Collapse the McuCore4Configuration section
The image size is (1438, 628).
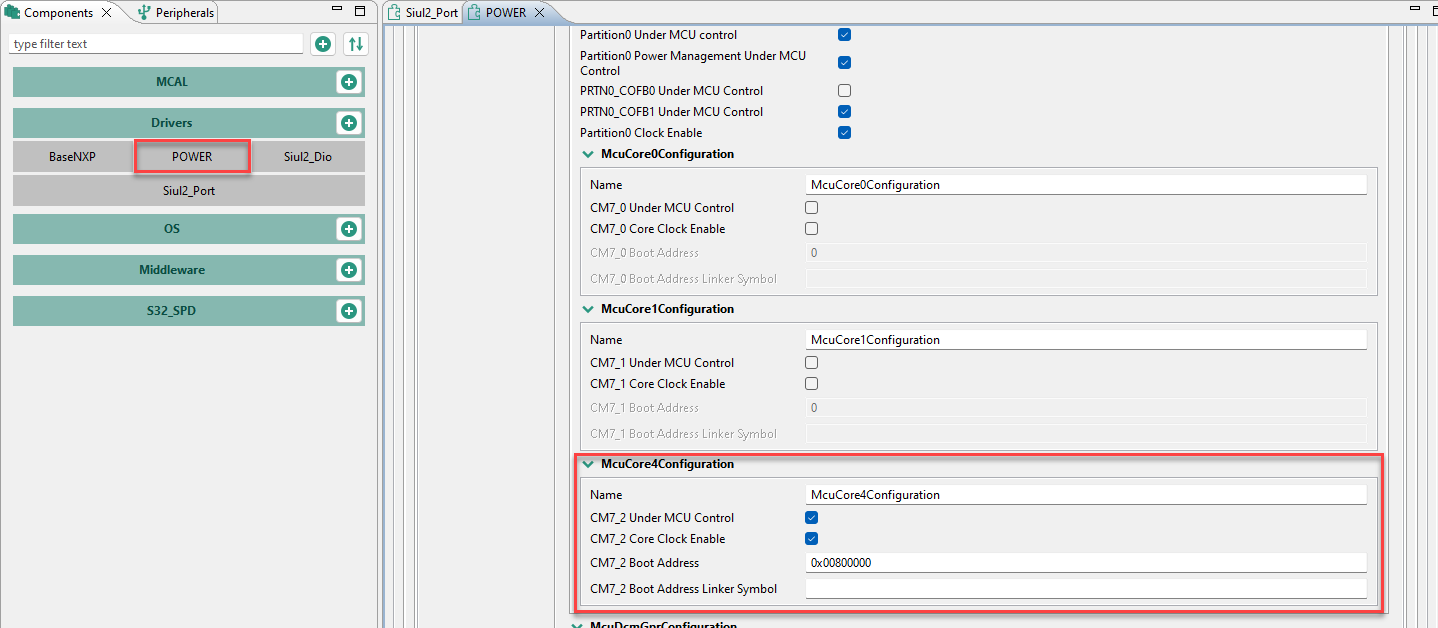click(x=587, y=464)
